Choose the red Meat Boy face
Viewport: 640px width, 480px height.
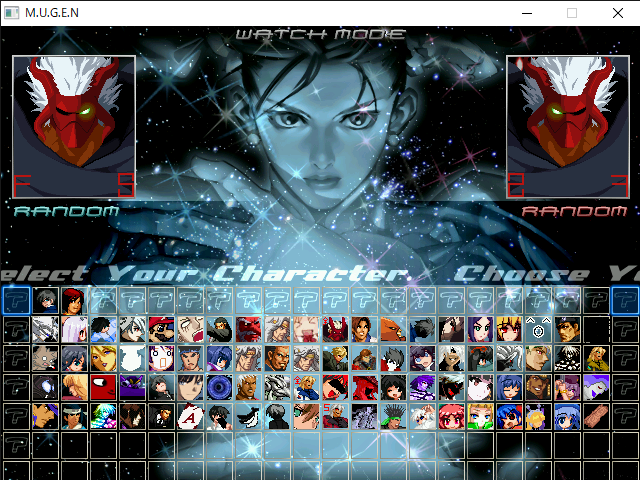pos(103,387)
